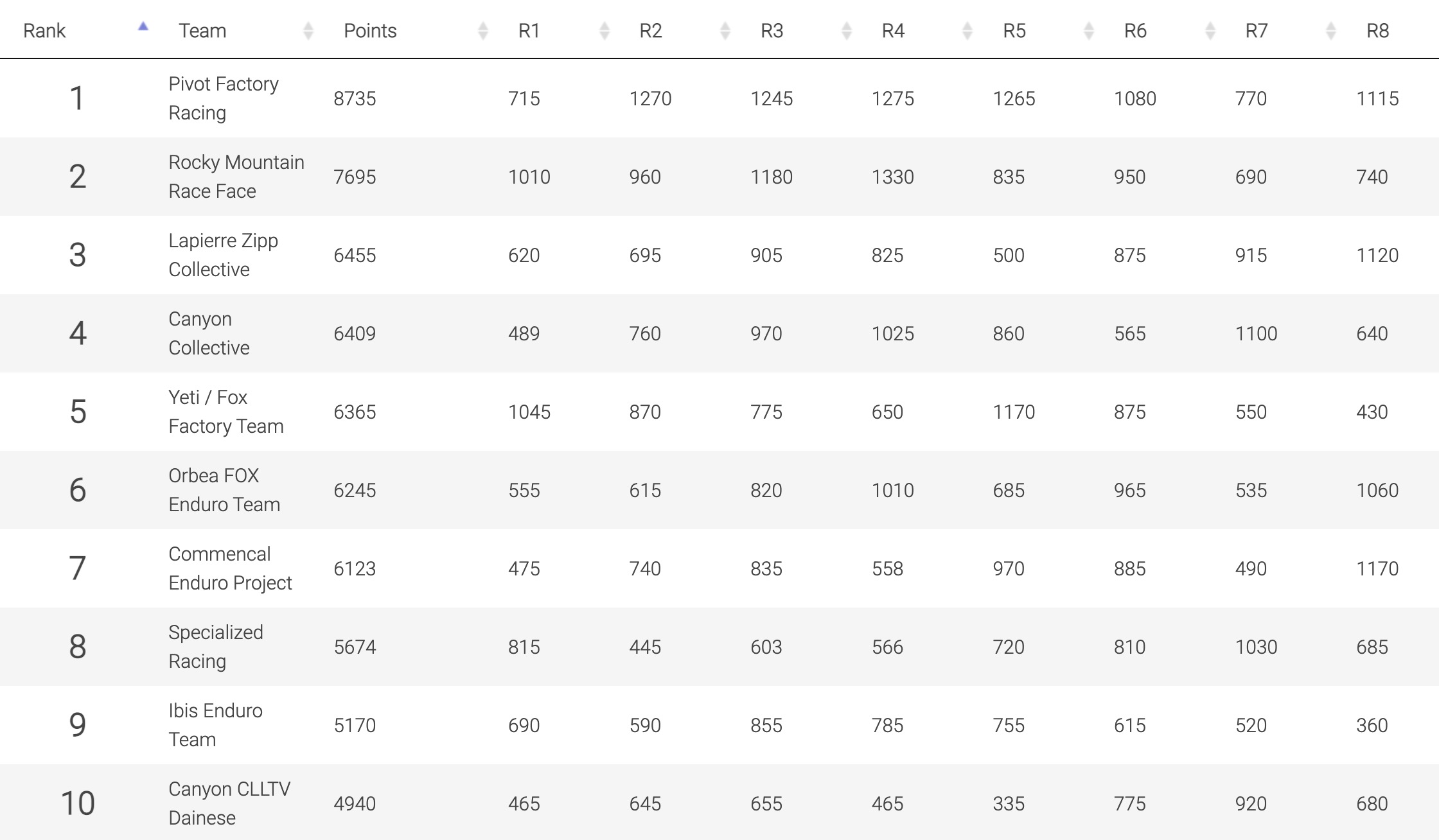Open the Commencal Enduro Project team
The image size is (1439, 840).
(229, 568)
